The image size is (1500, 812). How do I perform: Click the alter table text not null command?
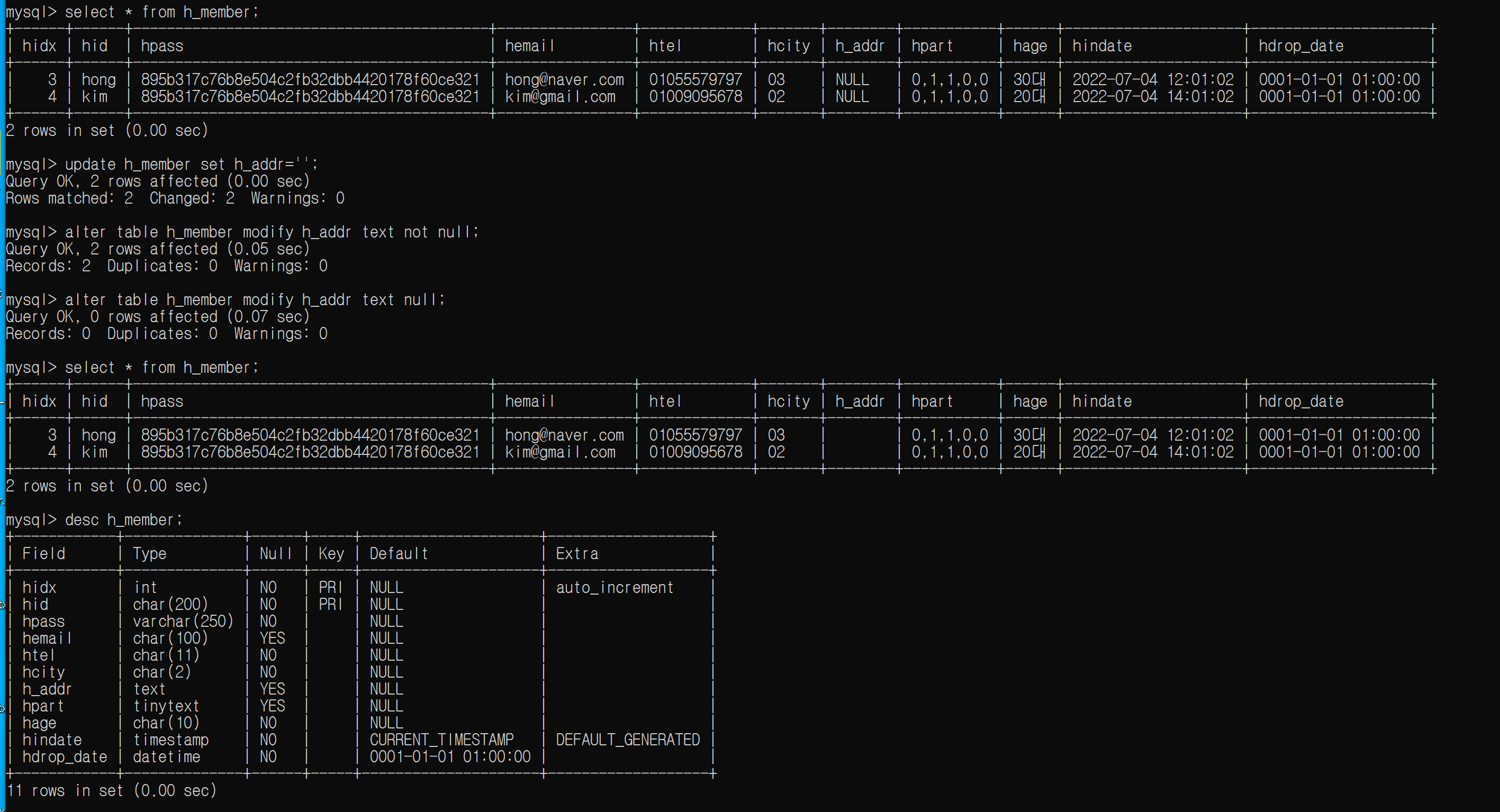(x=271, y=232)
